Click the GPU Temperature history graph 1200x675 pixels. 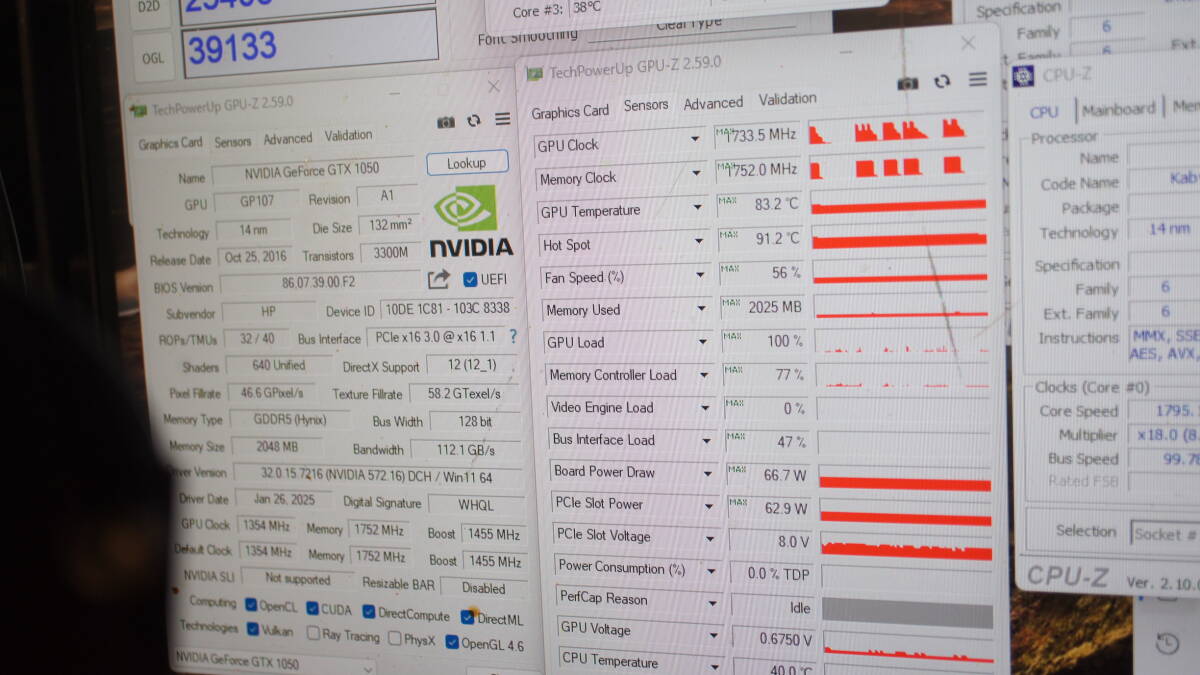[x=898, y=205]
